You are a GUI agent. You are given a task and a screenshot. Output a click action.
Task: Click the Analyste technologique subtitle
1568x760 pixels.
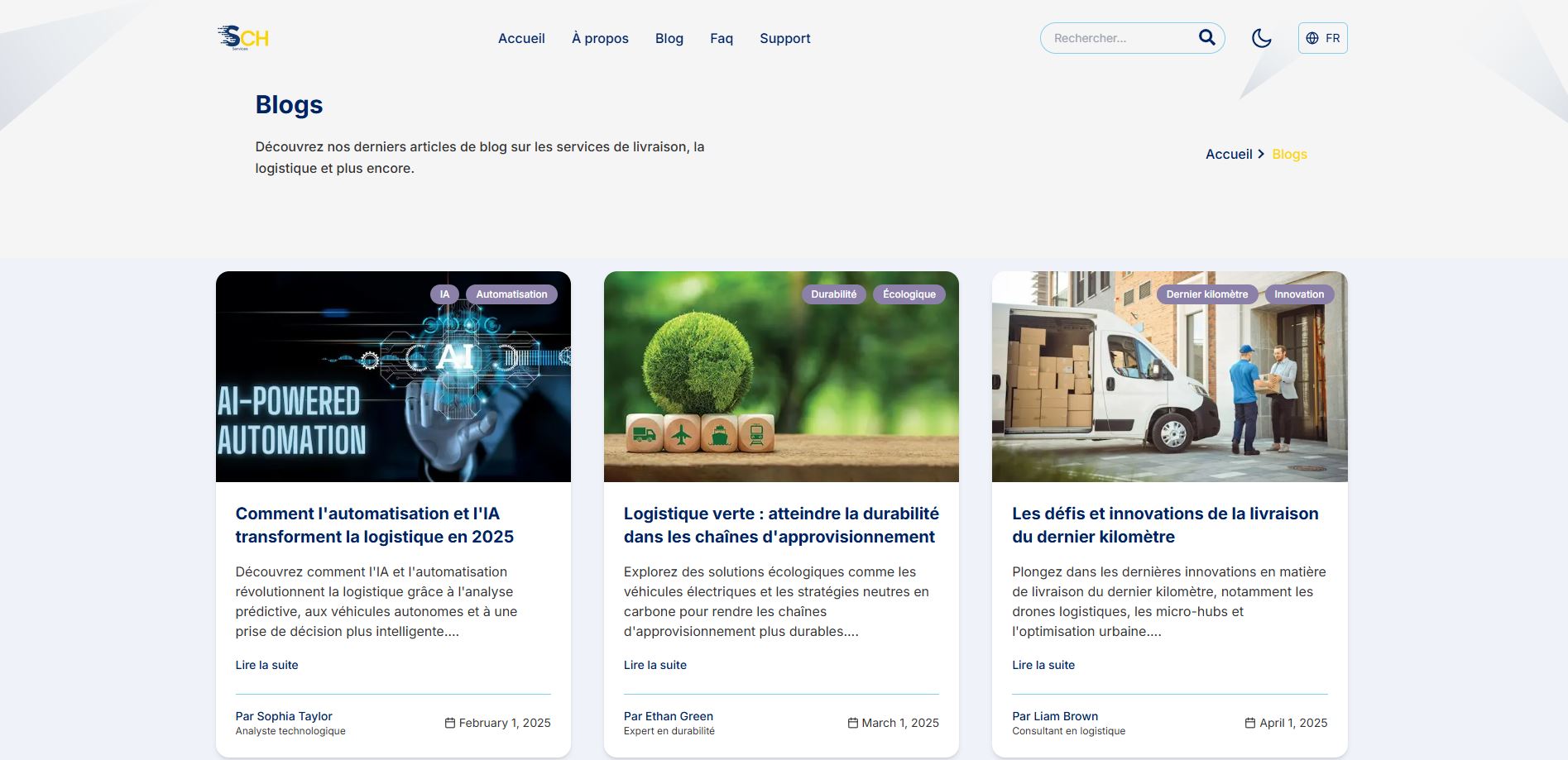(x=290, y=731)
